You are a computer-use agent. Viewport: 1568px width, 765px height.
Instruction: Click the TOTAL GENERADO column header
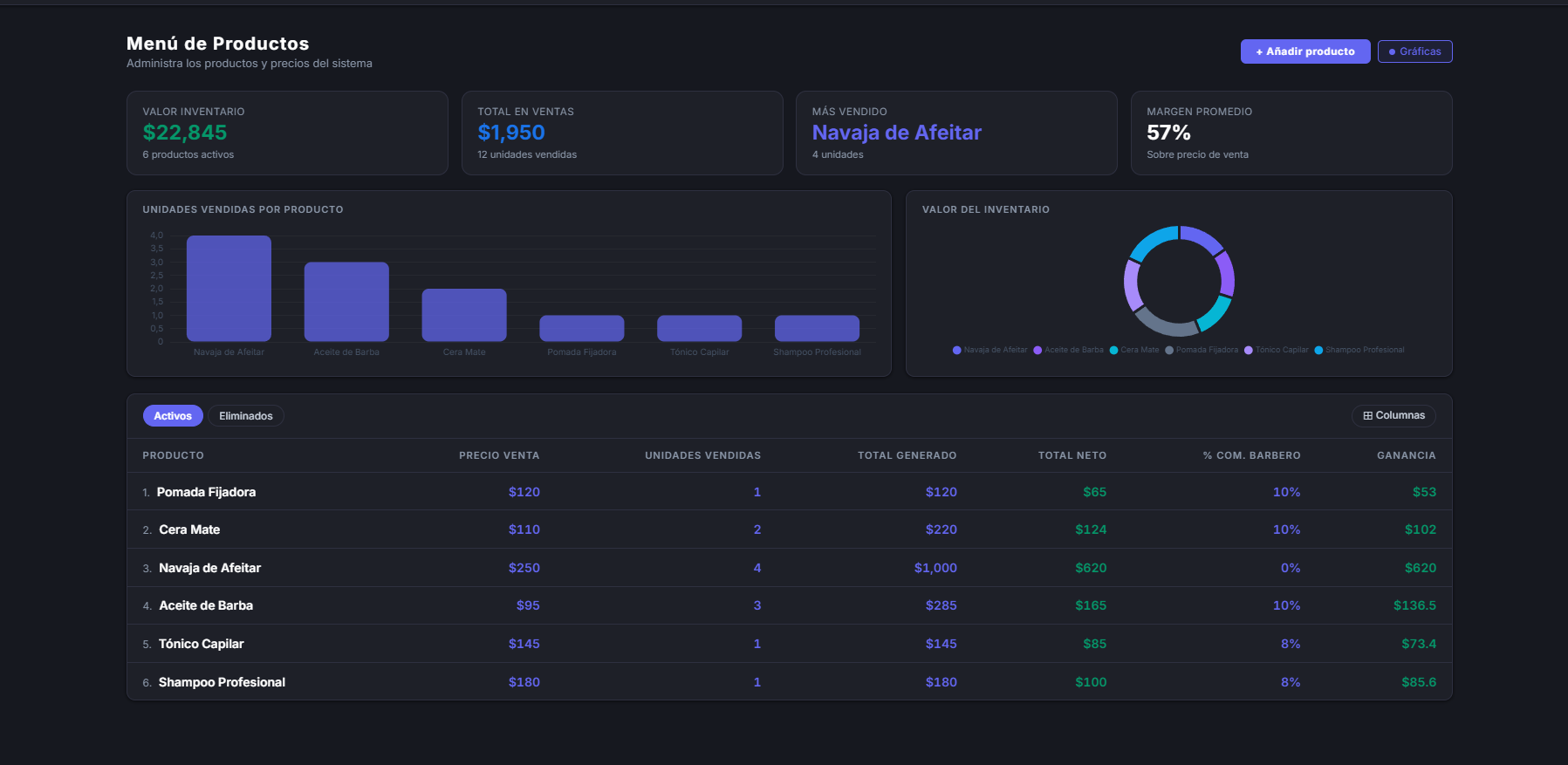point(907,455)
